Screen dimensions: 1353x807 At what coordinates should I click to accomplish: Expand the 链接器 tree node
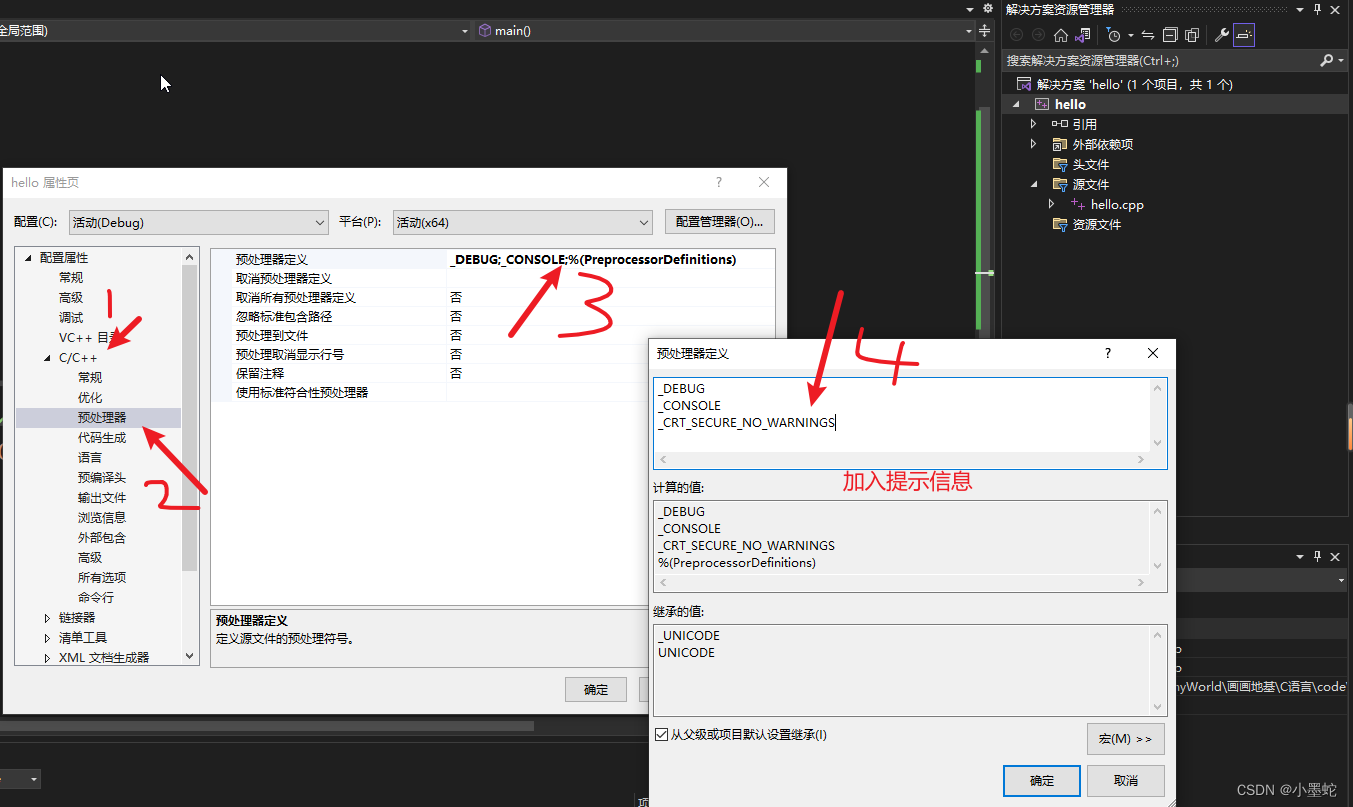[x=46, y=617]
